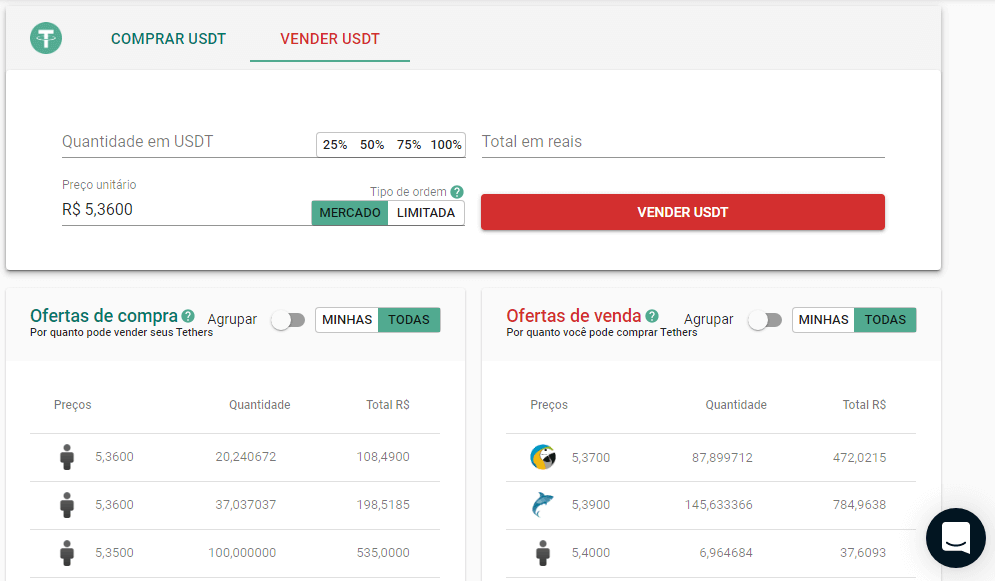Click the person avatar on the 5,3500 offer

[x=67, y=552]
